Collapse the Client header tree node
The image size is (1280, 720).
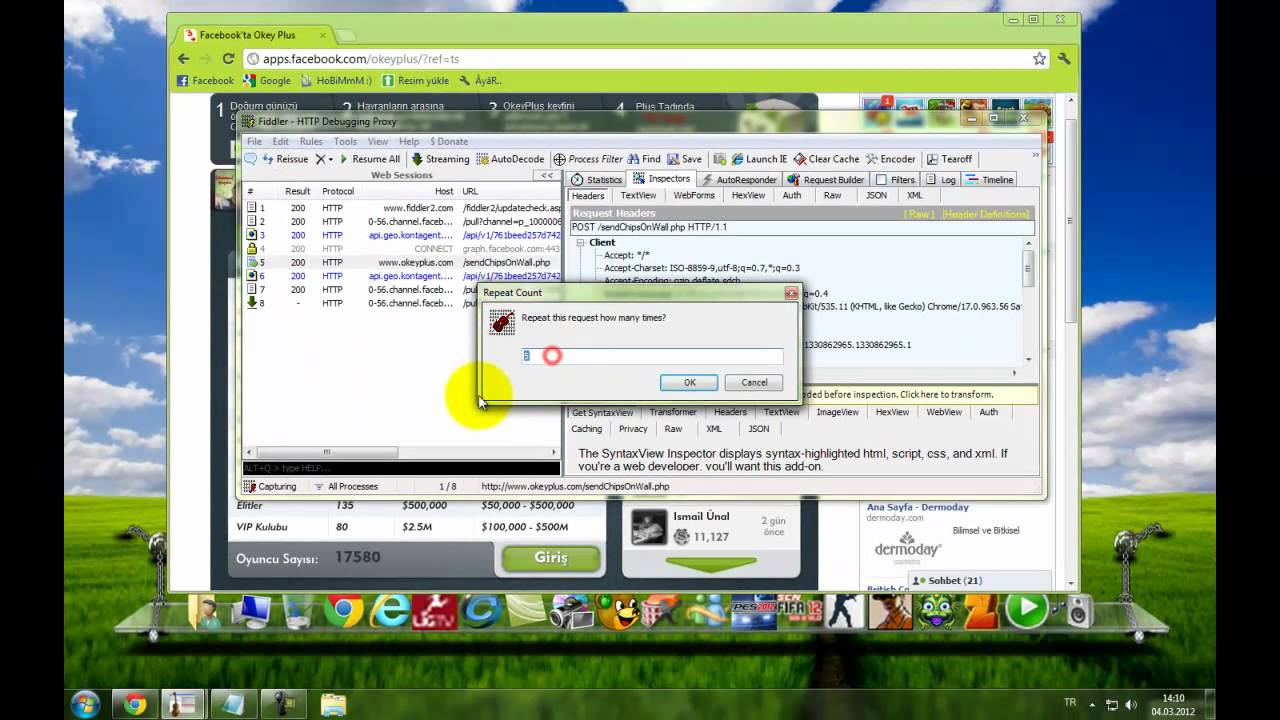[x=582, y=242]
